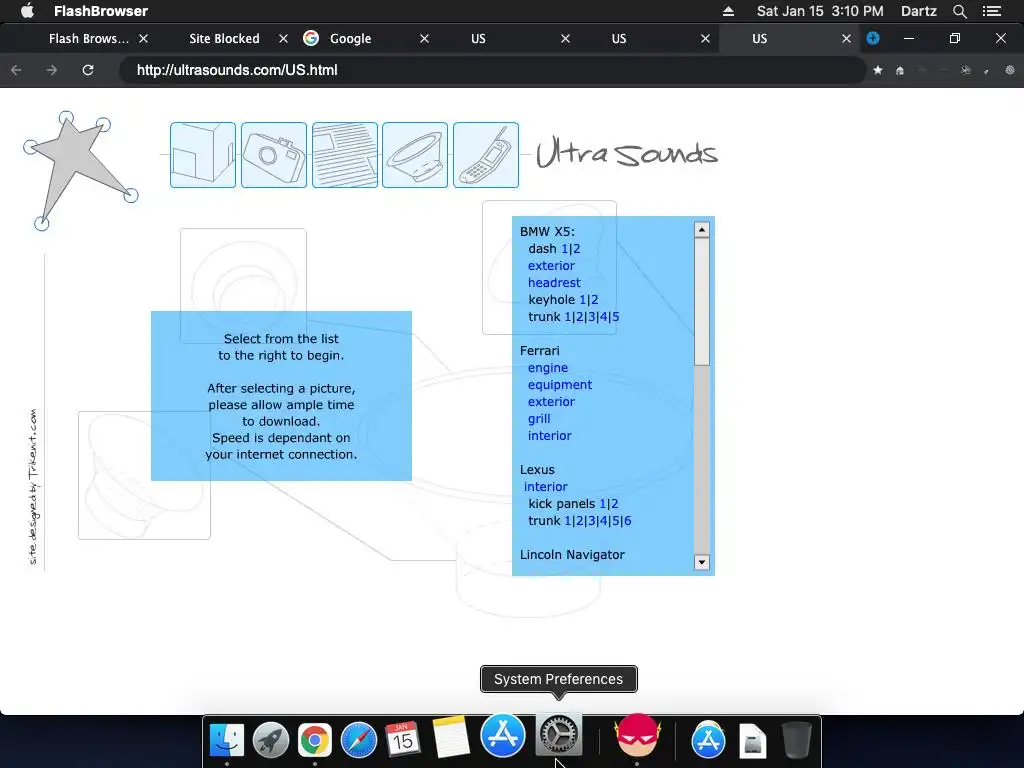
Task: Launch Google Chrome from the dock
Action: [x=315, y=740]
